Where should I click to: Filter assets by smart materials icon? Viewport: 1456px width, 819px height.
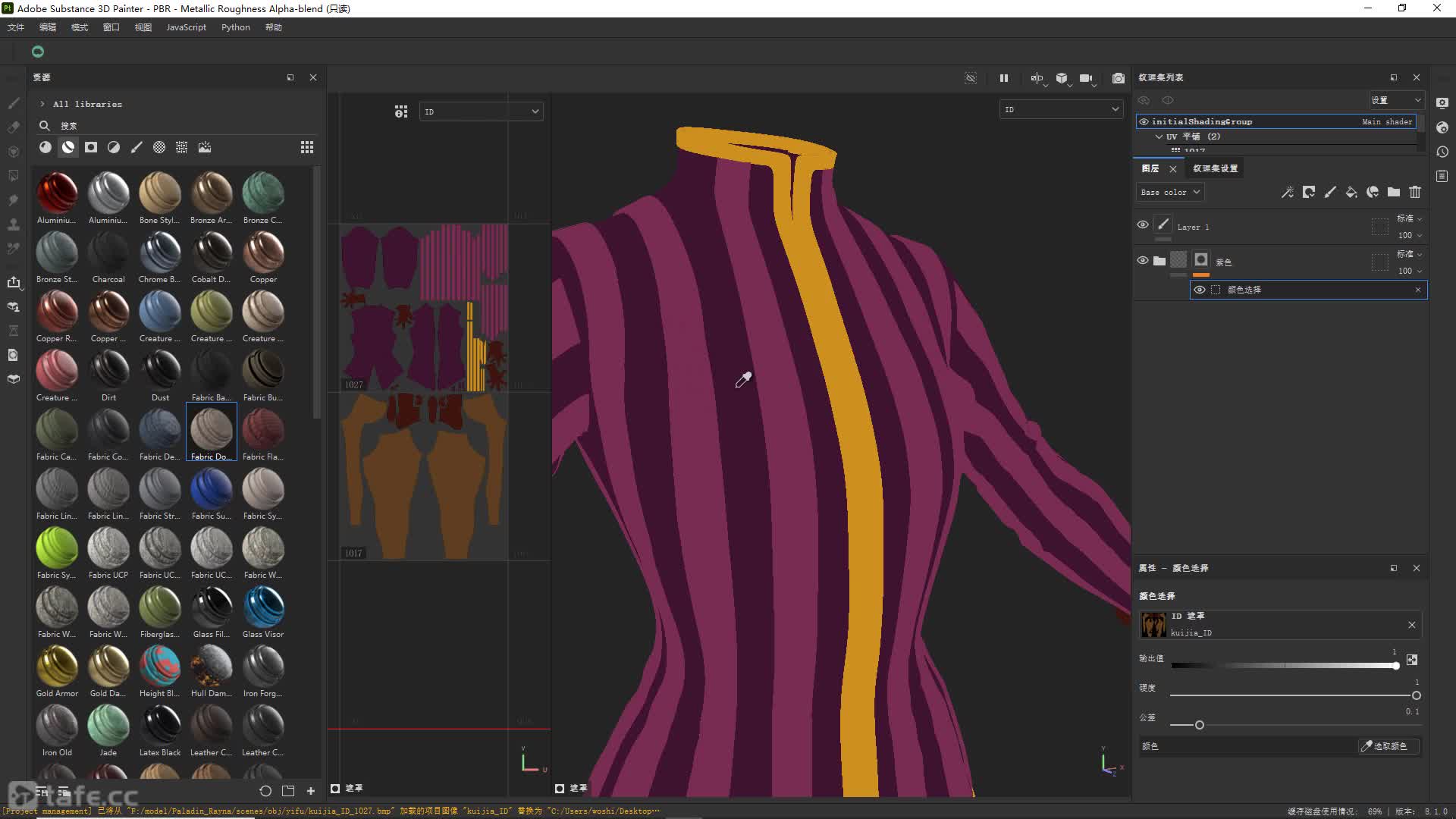click(68, 147)
